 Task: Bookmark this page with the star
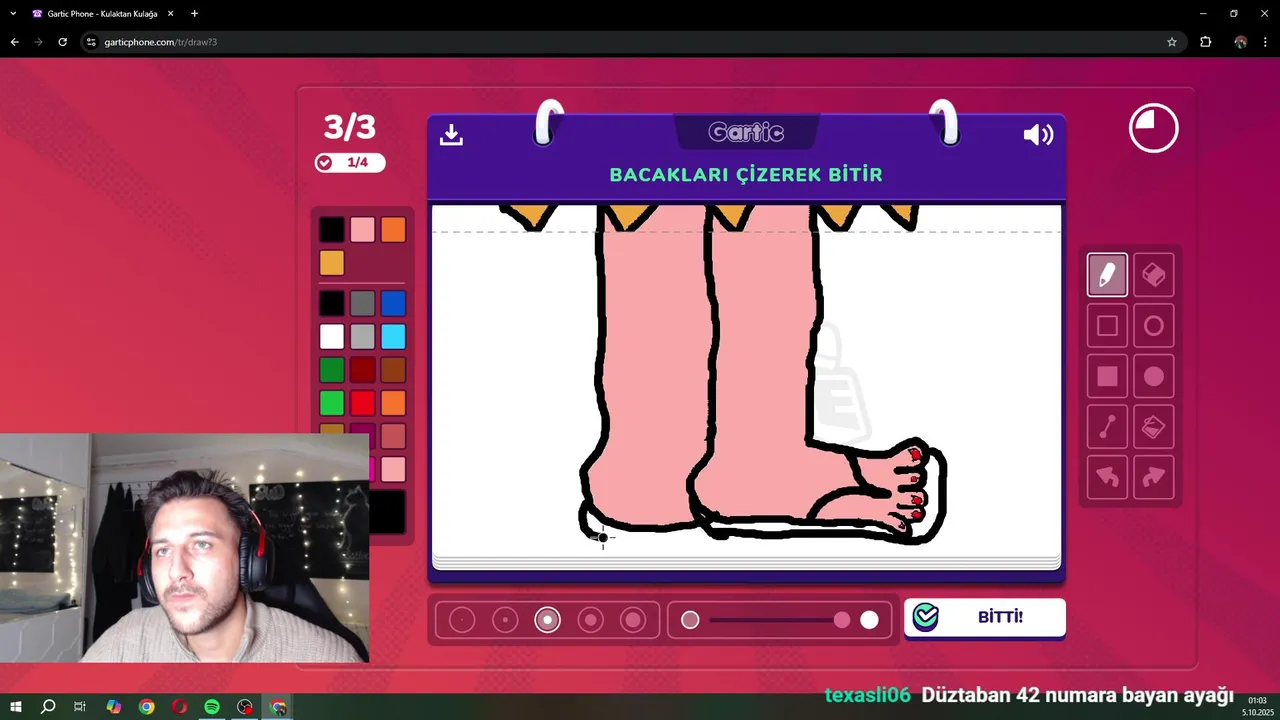(1172, 42)
